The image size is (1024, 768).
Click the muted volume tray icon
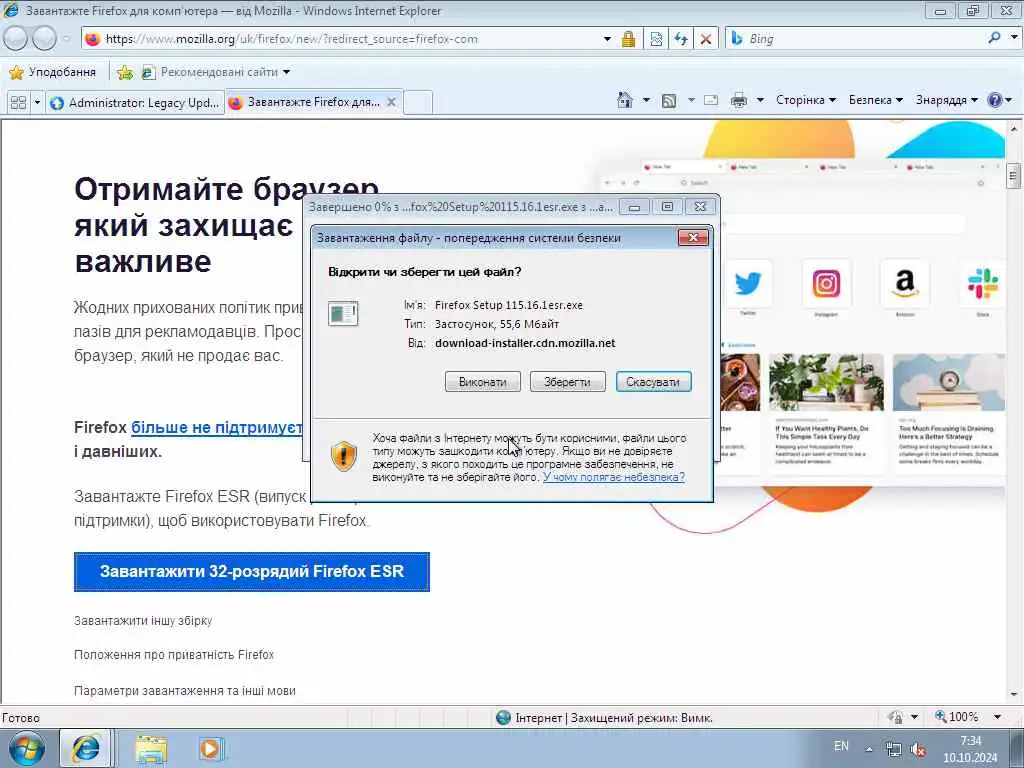click(918, 750)
